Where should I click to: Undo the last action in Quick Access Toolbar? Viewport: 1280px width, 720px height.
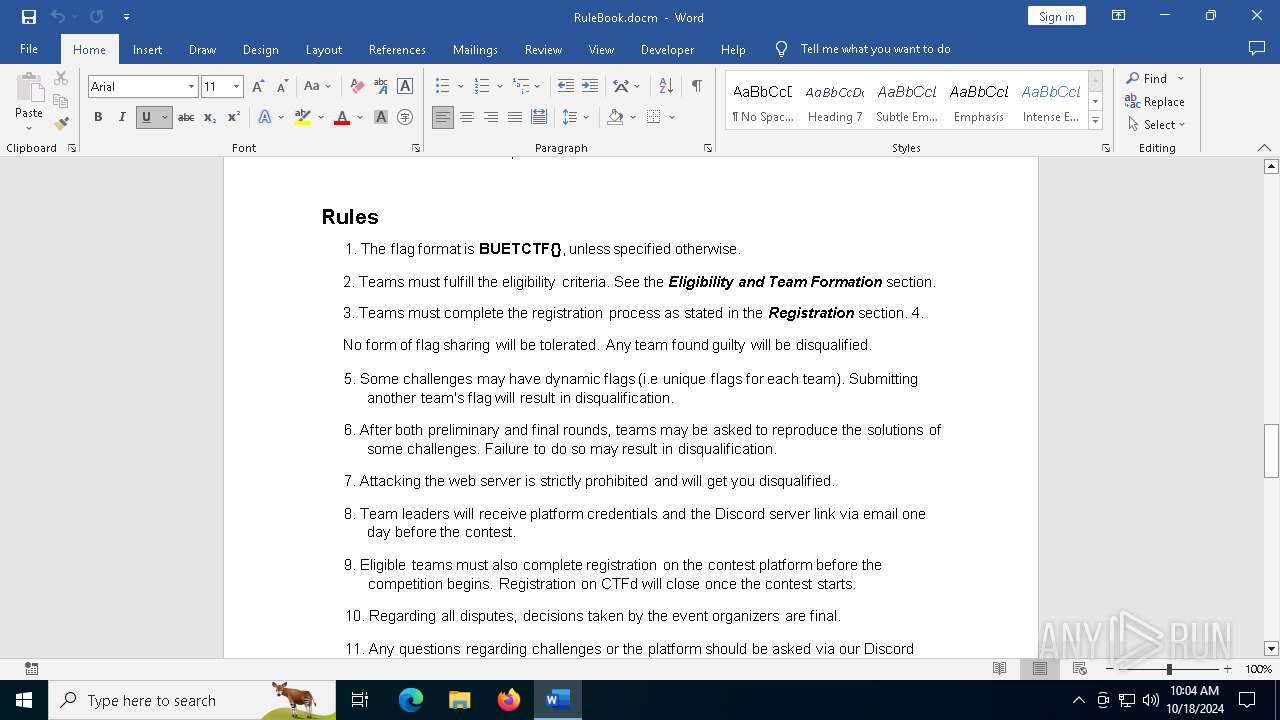(57, 17)
